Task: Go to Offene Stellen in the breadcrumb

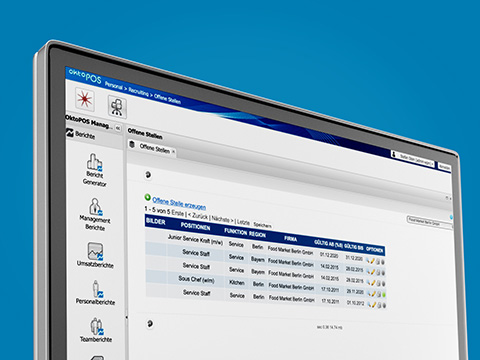Action: 167,99
